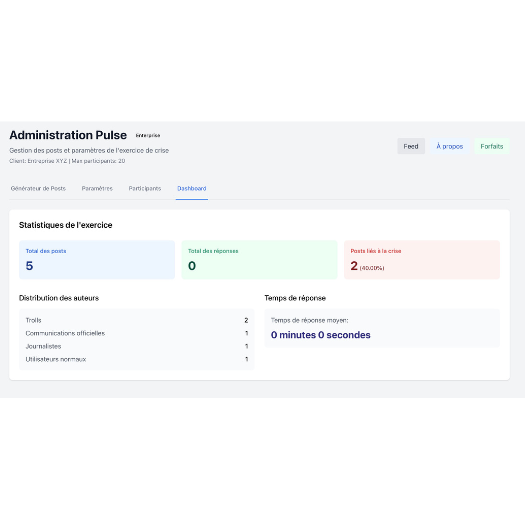The image size is (525, 525).
Task: Select the Journalistes row
Action: point(137,346)
